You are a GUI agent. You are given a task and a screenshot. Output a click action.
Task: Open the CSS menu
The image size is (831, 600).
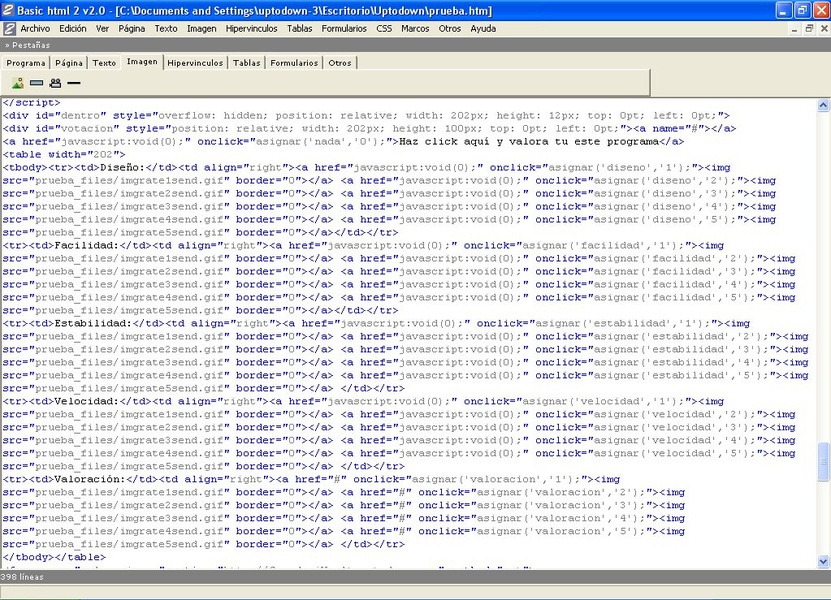point(384,29)
